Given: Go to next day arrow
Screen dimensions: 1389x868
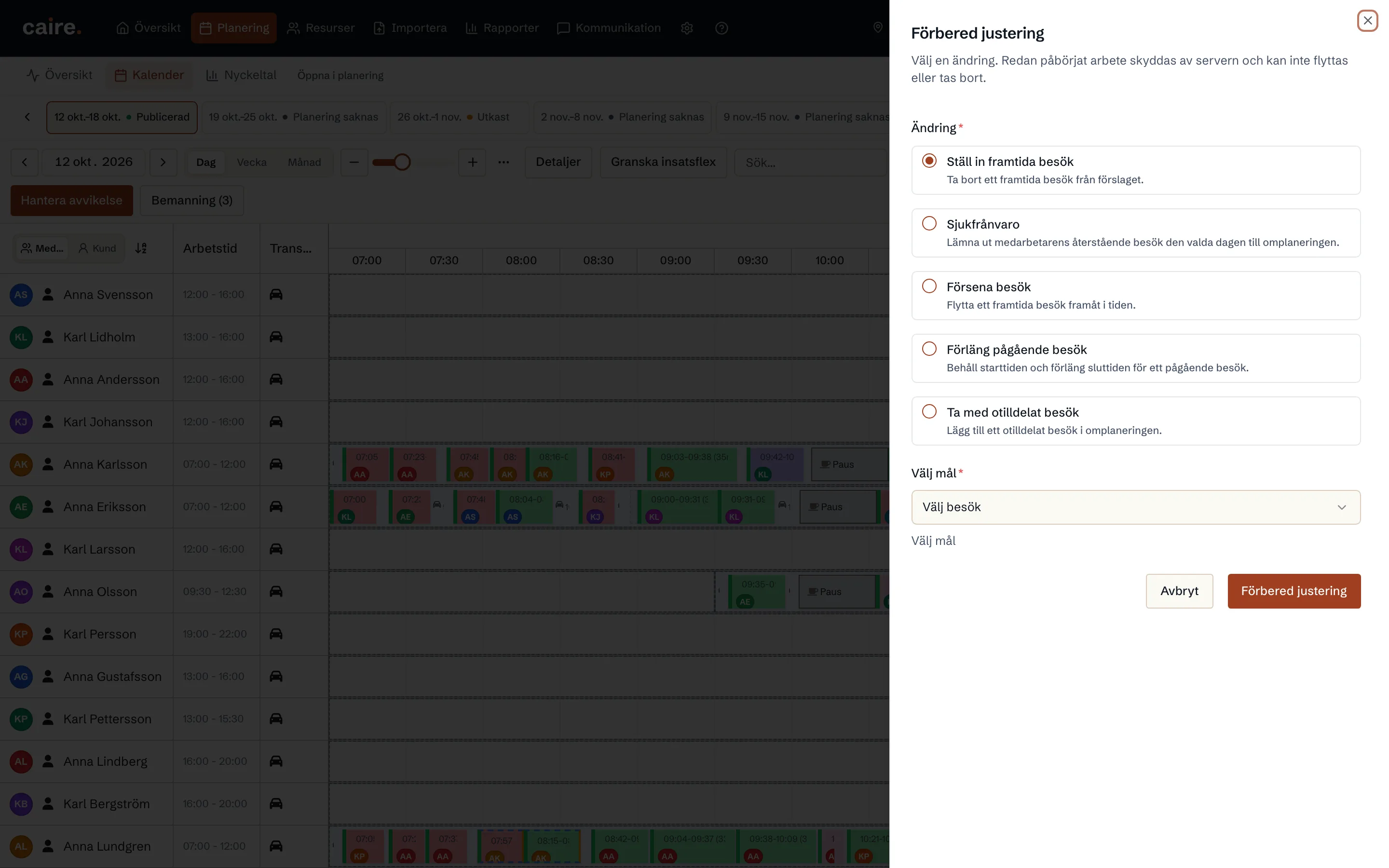Looking at the screenshot, I should tap(163, 163).
